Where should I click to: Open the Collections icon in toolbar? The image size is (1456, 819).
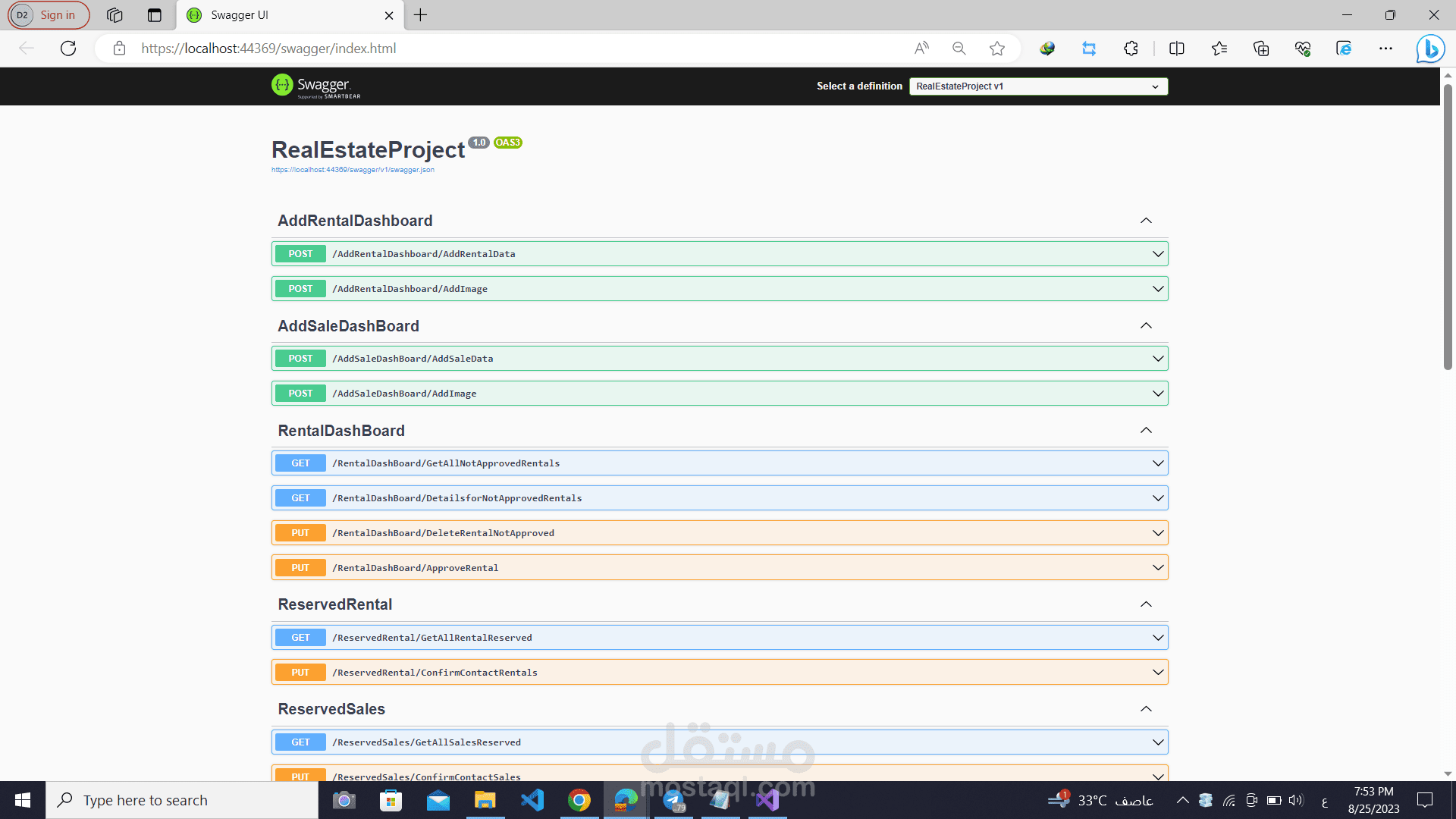tap(1261, 49)
